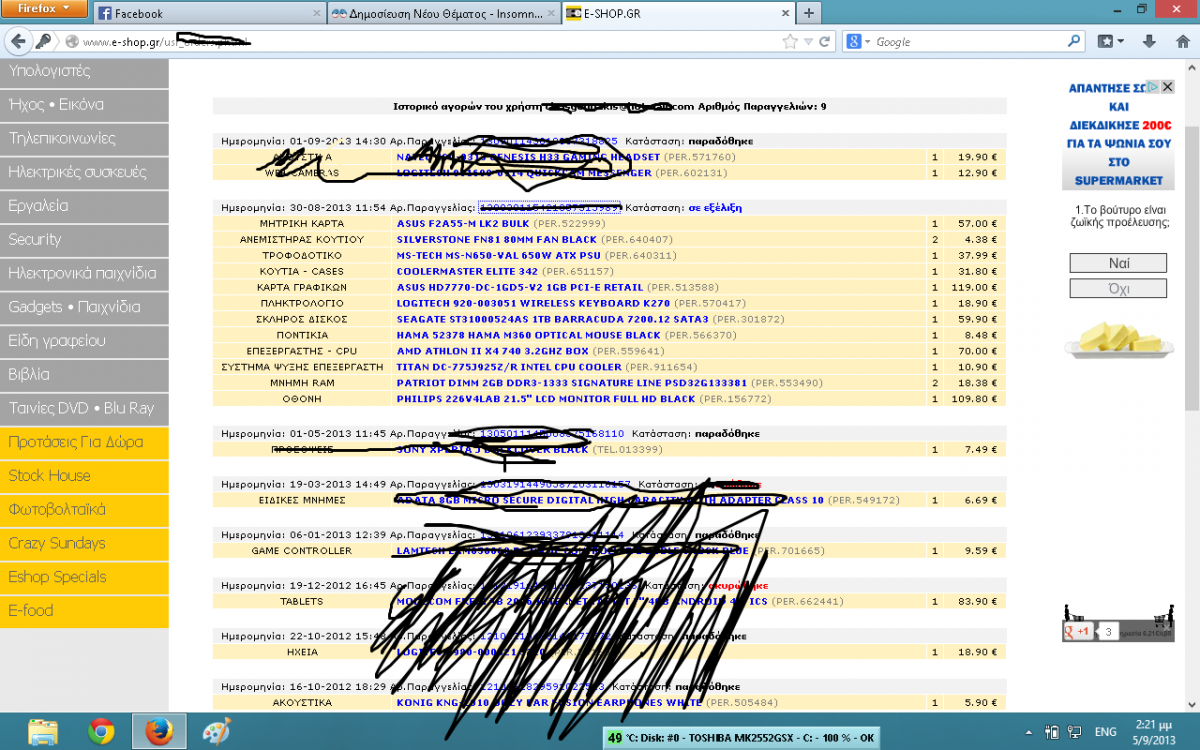The width and height of the screenshot is (1200, 750).
Task: Go to Firefox home page icon
Action: (x=1181, y=42)
